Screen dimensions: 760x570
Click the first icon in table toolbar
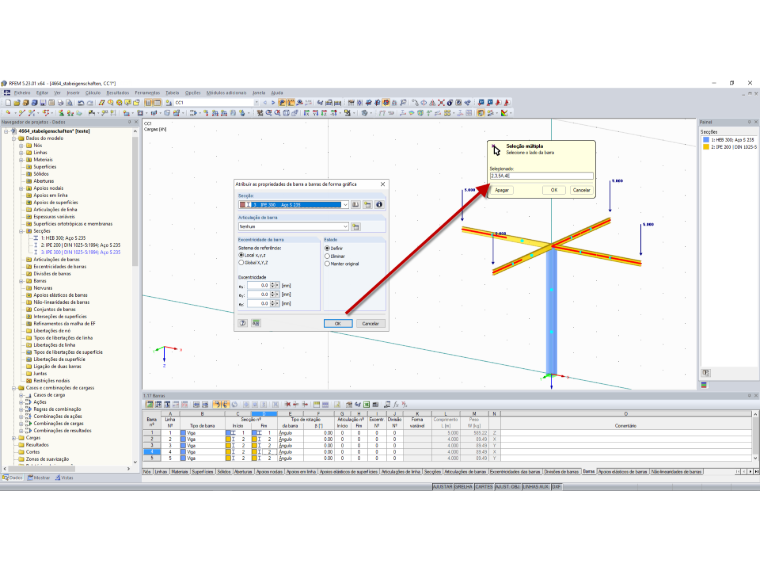[149, 404]
